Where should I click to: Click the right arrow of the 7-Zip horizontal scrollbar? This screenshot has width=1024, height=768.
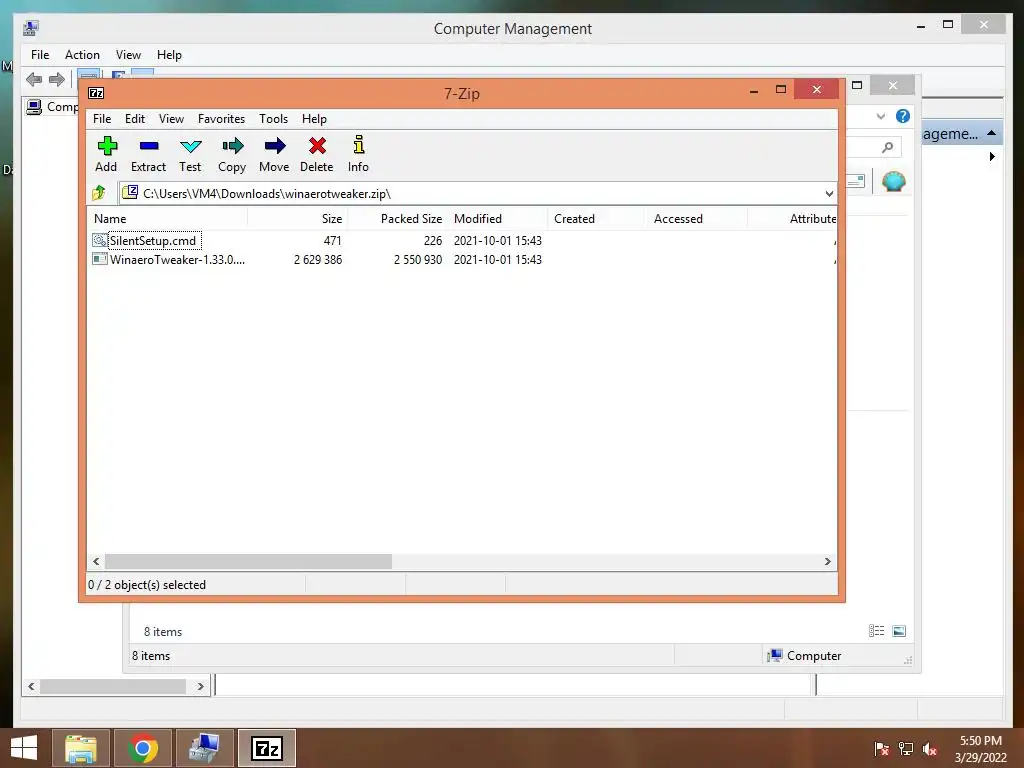(827, 562)
